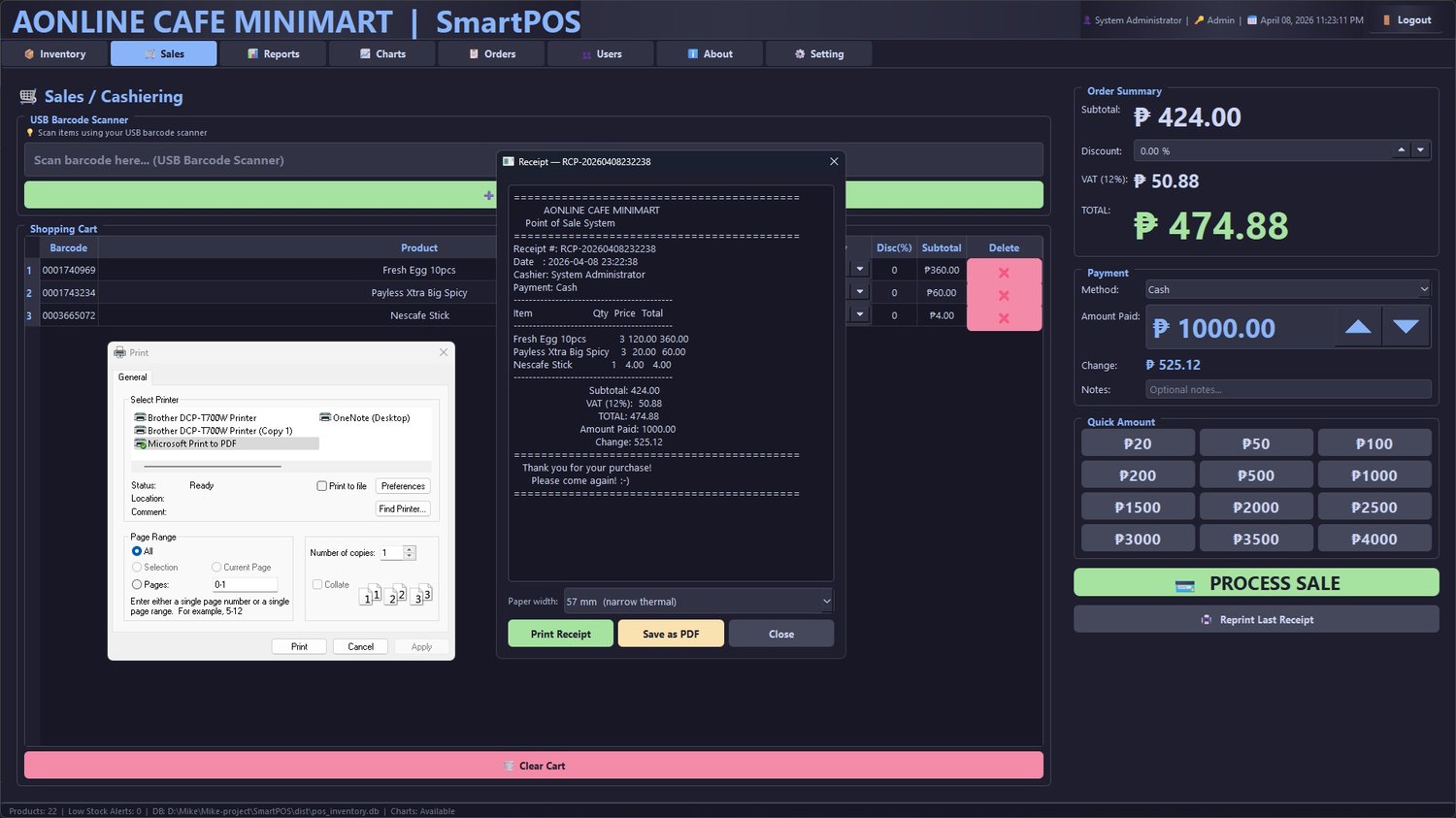Open the Reports tab
Viewport: 1456px width, 818px height.
point(274,53)
